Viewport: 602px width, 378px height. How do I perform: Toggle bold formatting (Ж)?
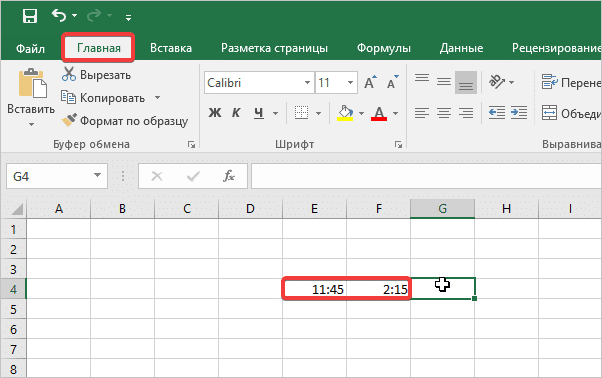pyautogui.click(x=215, y=113)
